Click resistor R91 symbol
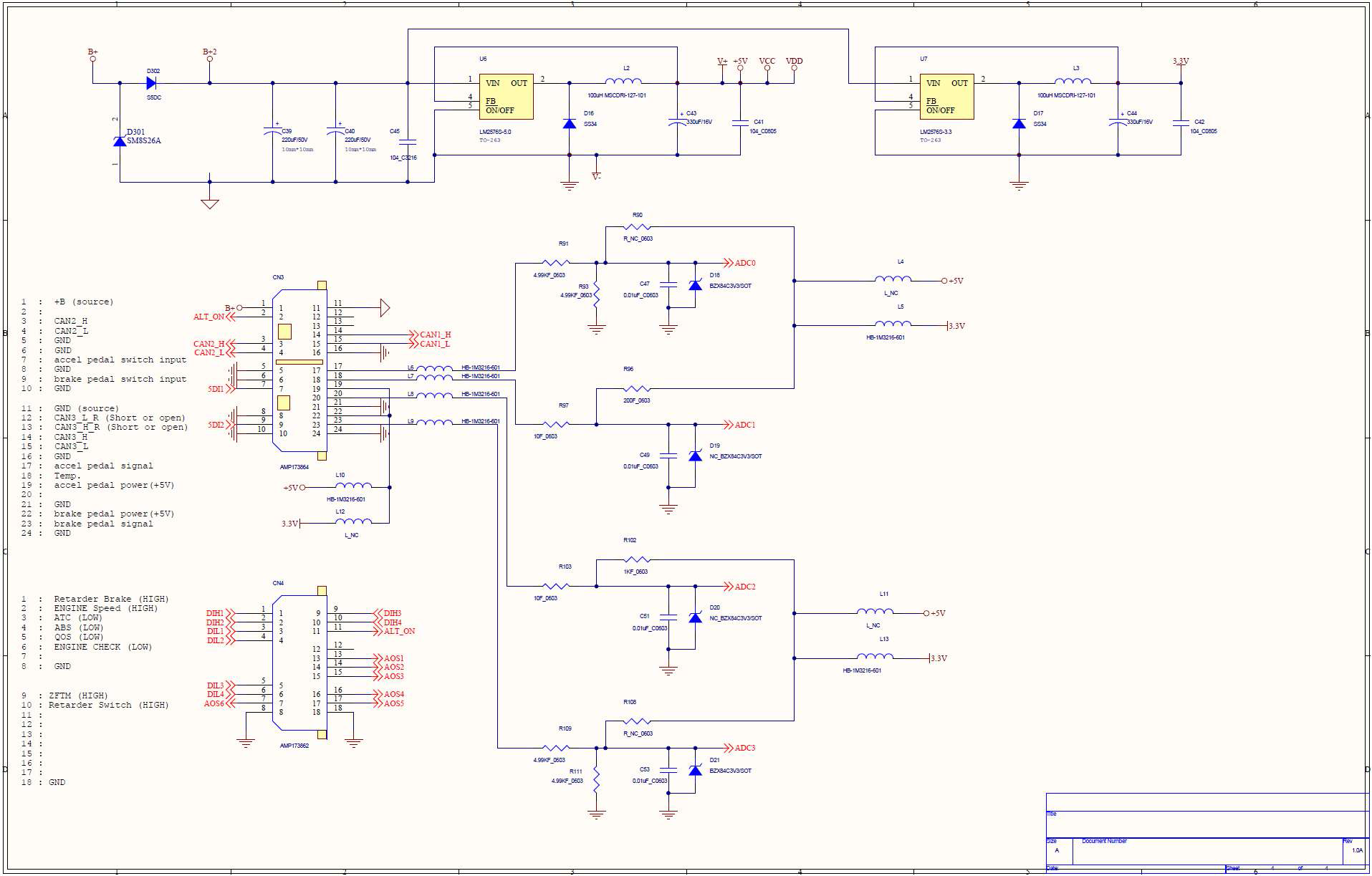1372x876 pixels. click(x=556, y=263)
